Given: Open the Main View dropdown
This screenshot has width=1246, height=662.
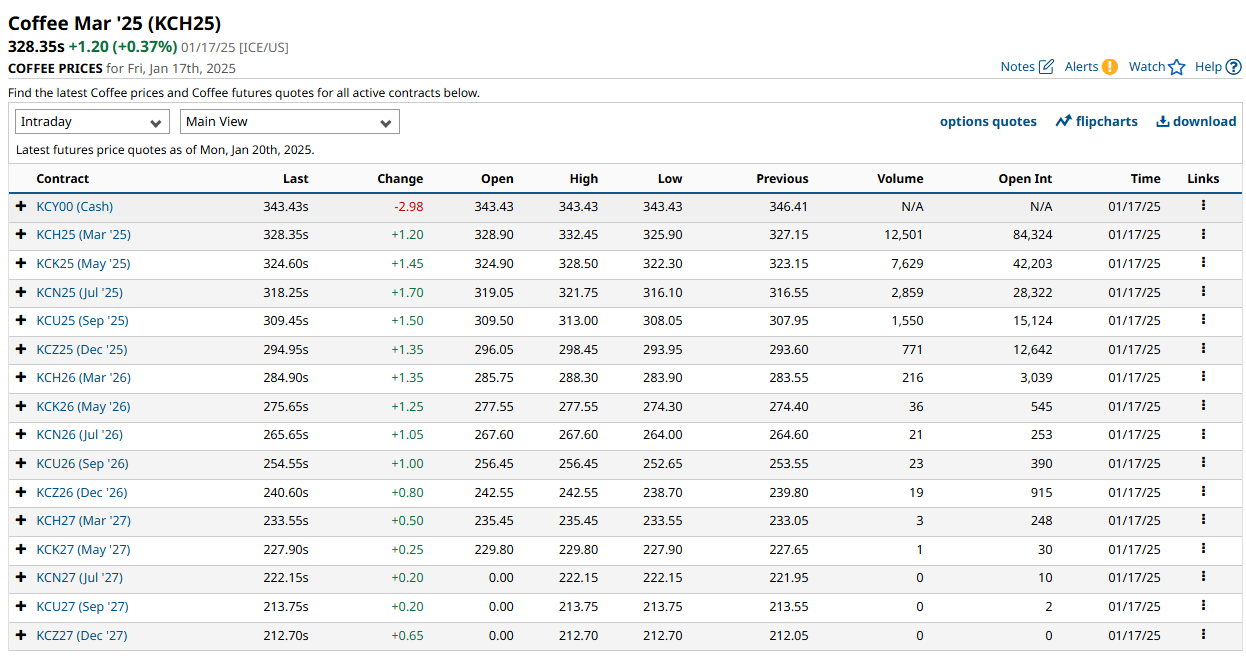Looking at the screenshot, I should (x=289, y=122).
